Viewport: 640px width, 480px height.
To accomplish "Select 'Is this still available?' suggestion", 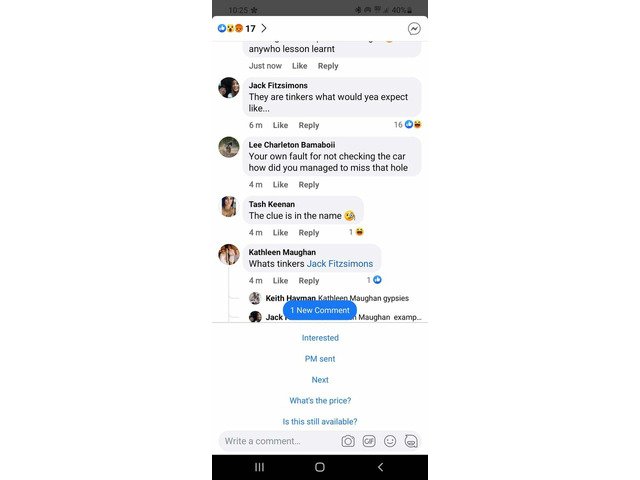I will [x=320, y=422].
